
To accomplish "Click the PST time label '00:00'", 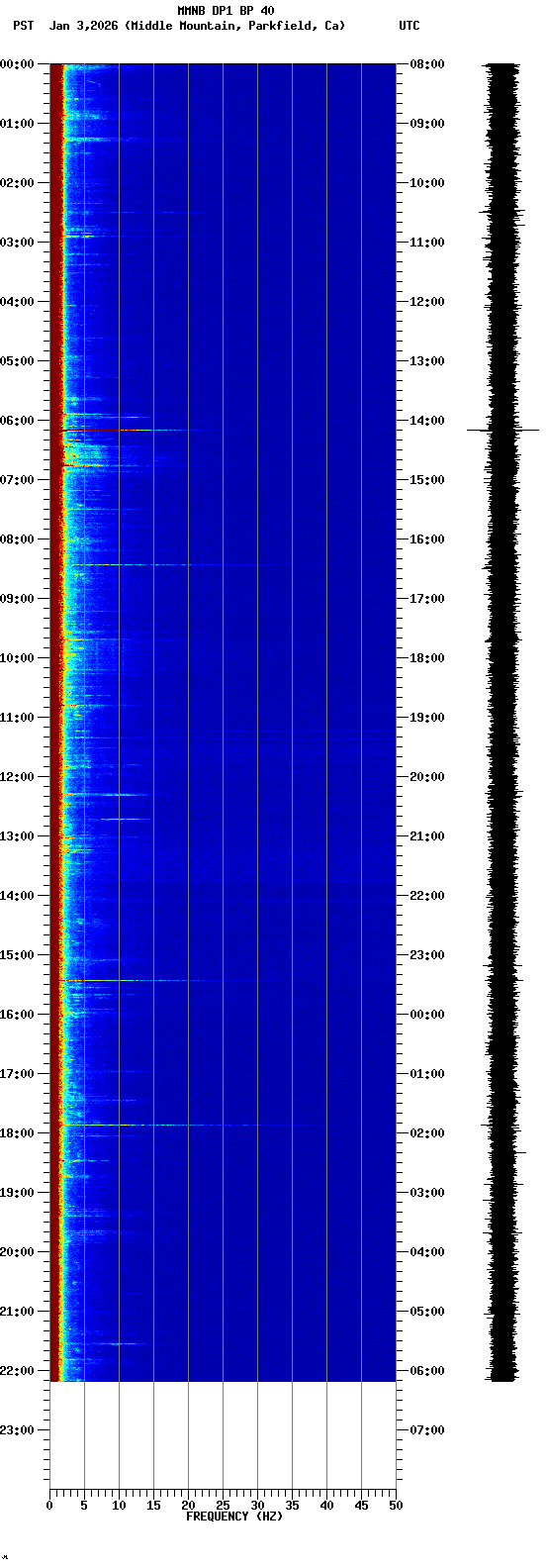I will pos(16,64).
